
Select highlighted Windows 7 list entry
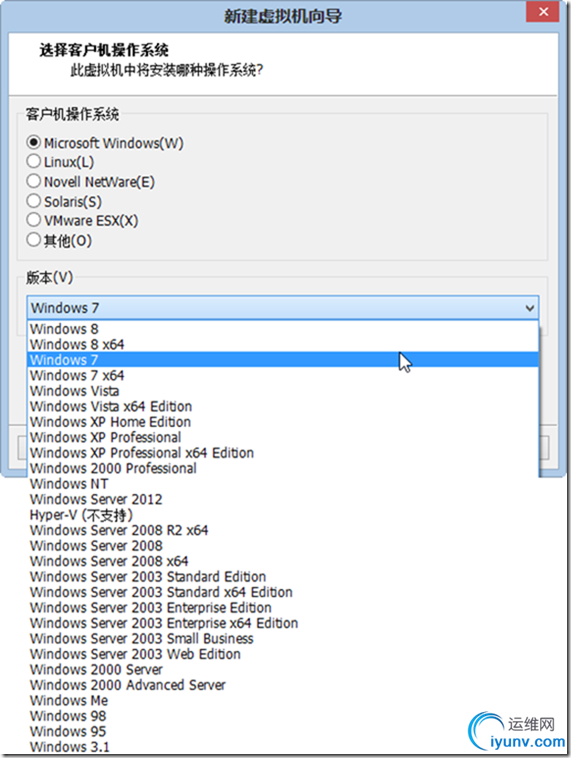click(x=283, y=360)
